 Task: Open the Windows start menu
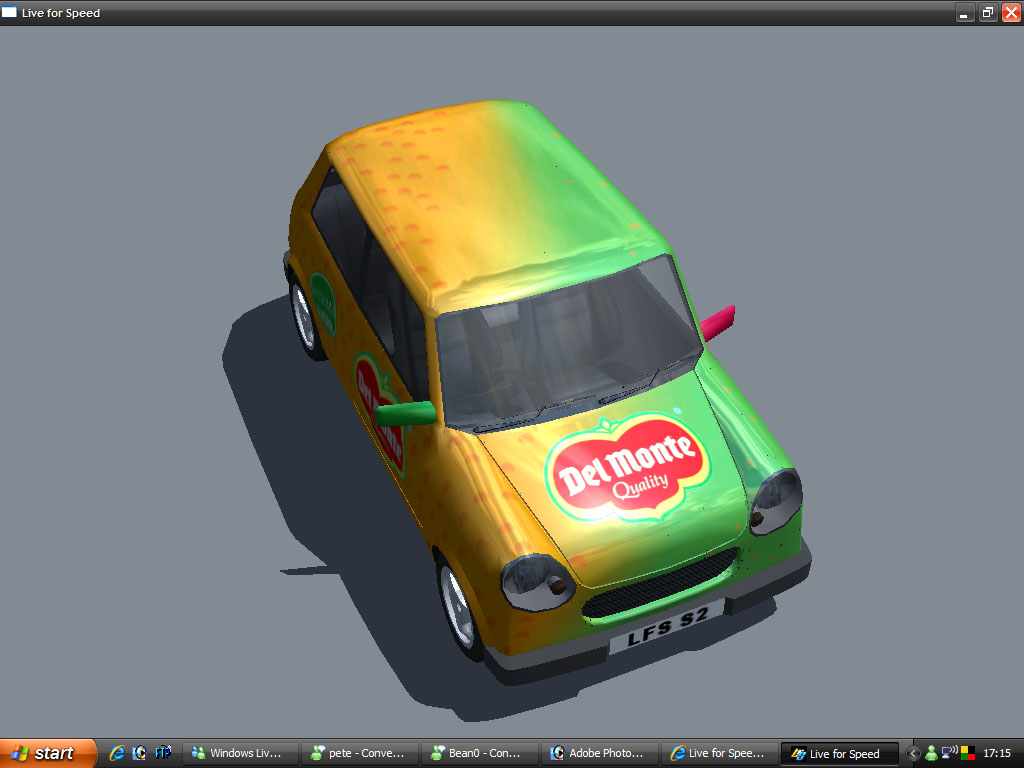coord(47,753)
